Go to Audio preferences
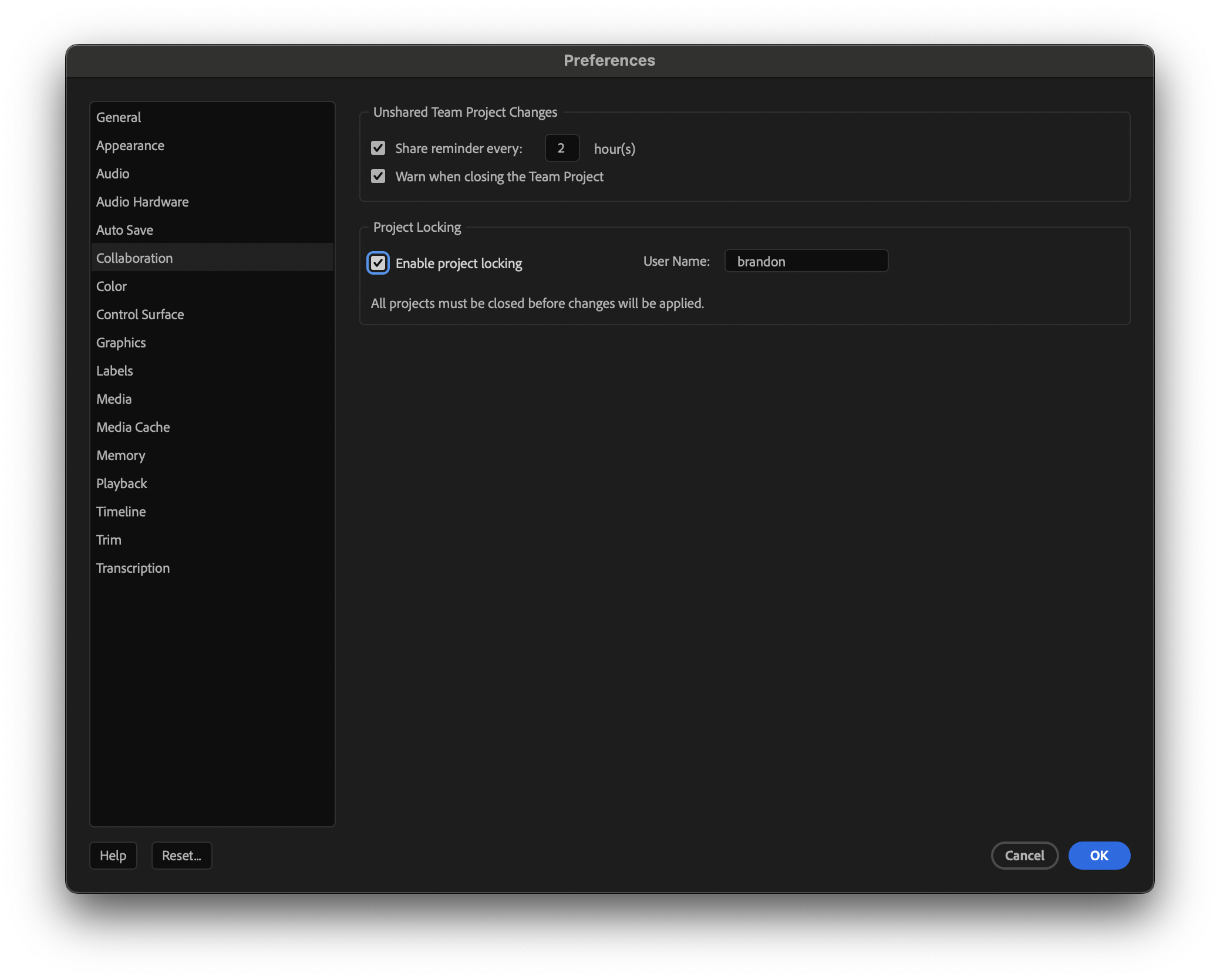 coord(113,174)
